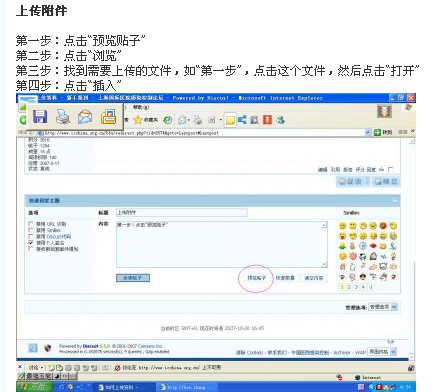Click the Internet zone globe in status bar

[358, 377]
